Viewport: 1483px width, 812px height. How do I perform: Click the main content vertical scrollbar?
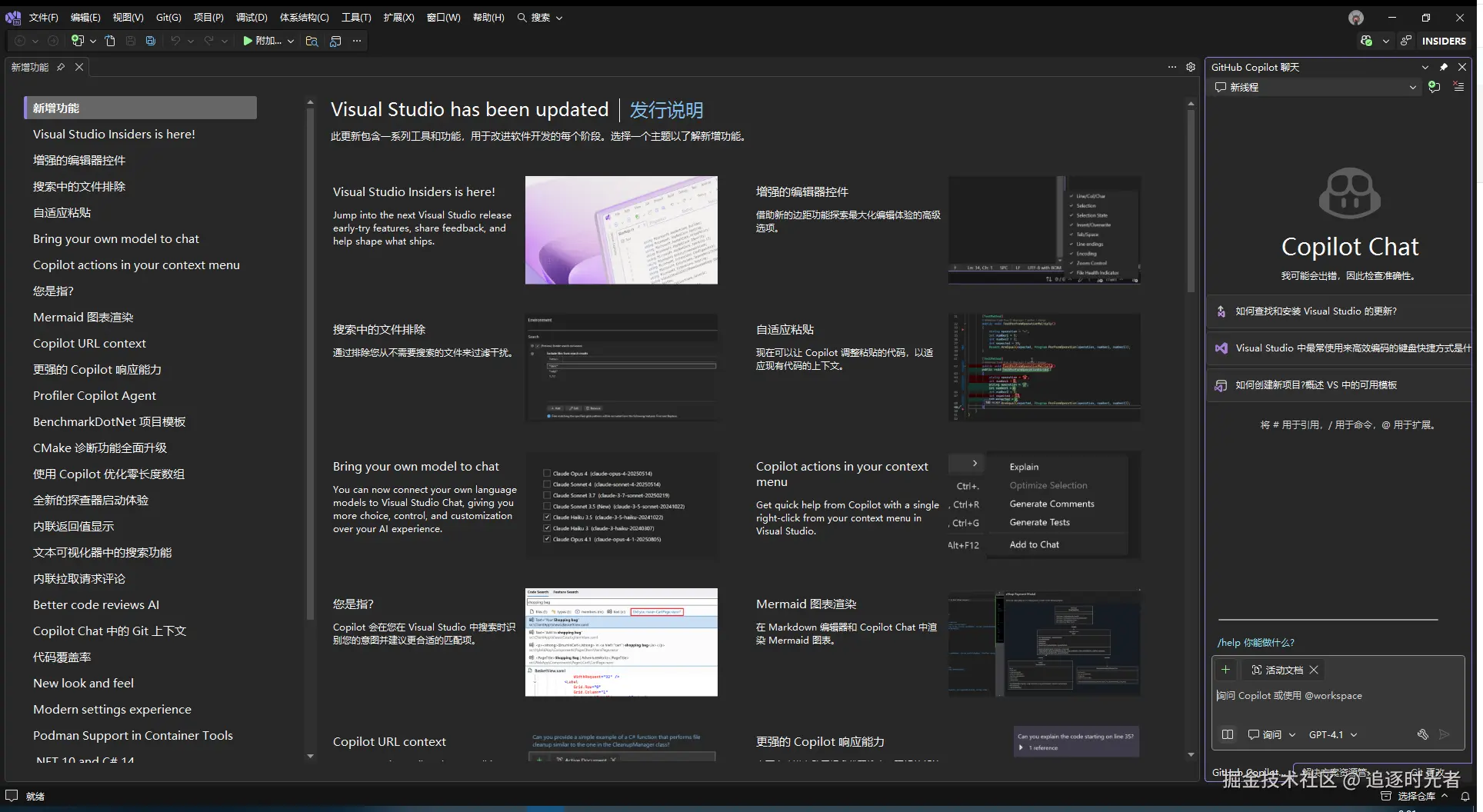tap(1191, 200)
